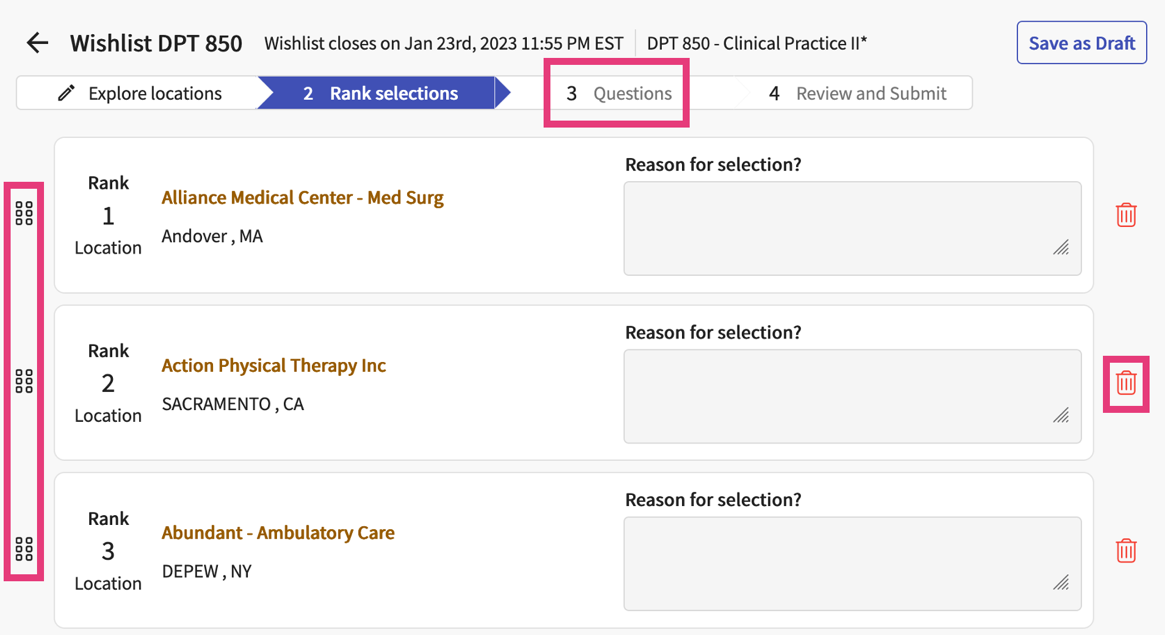1165x635 pixels.
Task: Grab the drag handle for Rank 1
Action: 24,214
